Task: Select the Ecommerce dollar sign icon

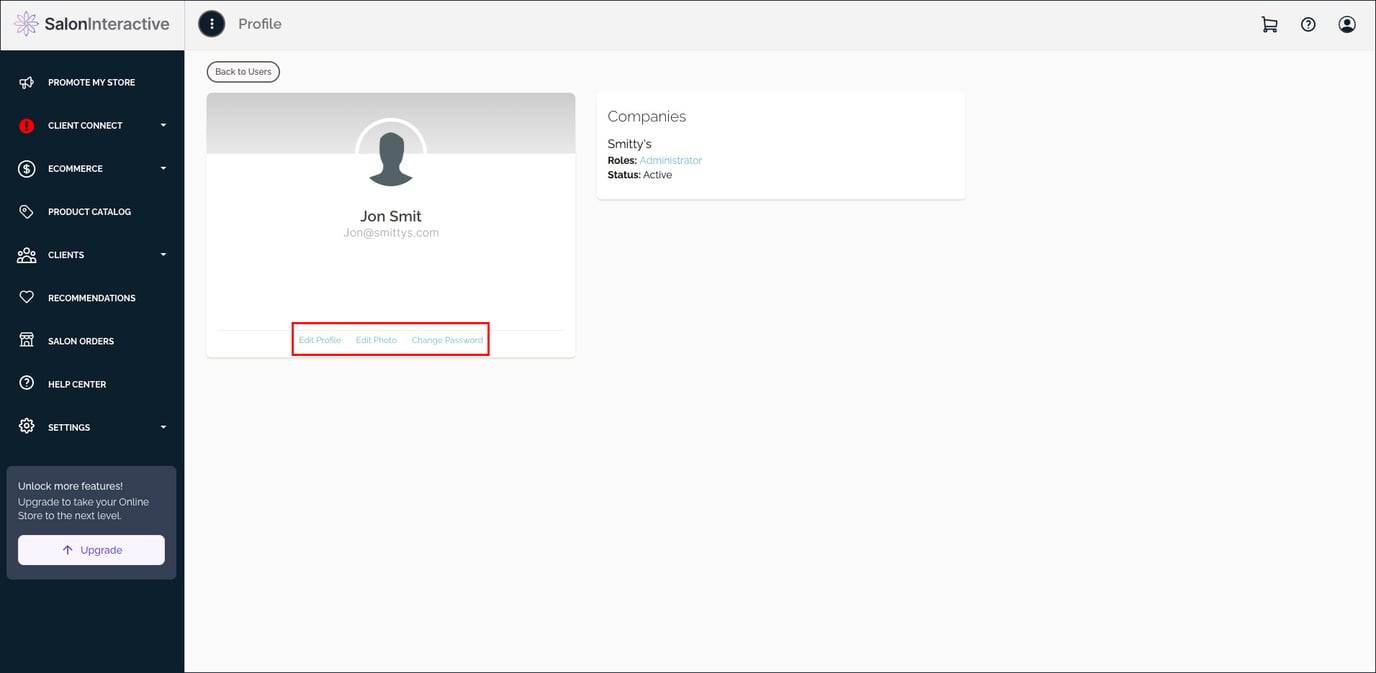Action: pyautogui.click(x=26, y=168)
